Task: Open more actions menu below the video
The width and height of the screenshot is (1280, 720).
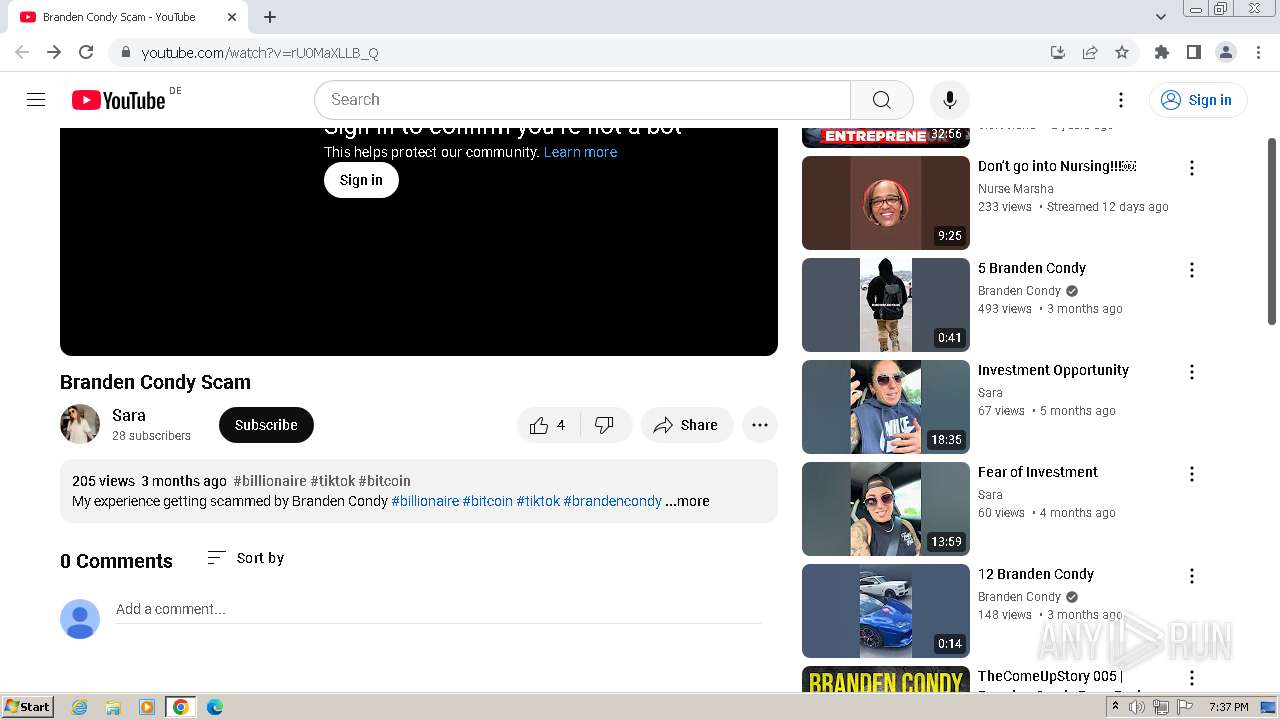Action: (760, 425)
